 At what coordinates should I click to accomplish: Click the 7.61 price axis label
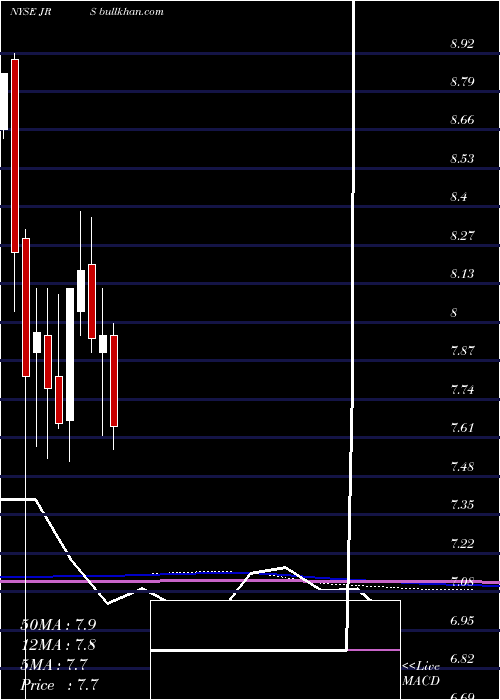click(x=462, y=428)
